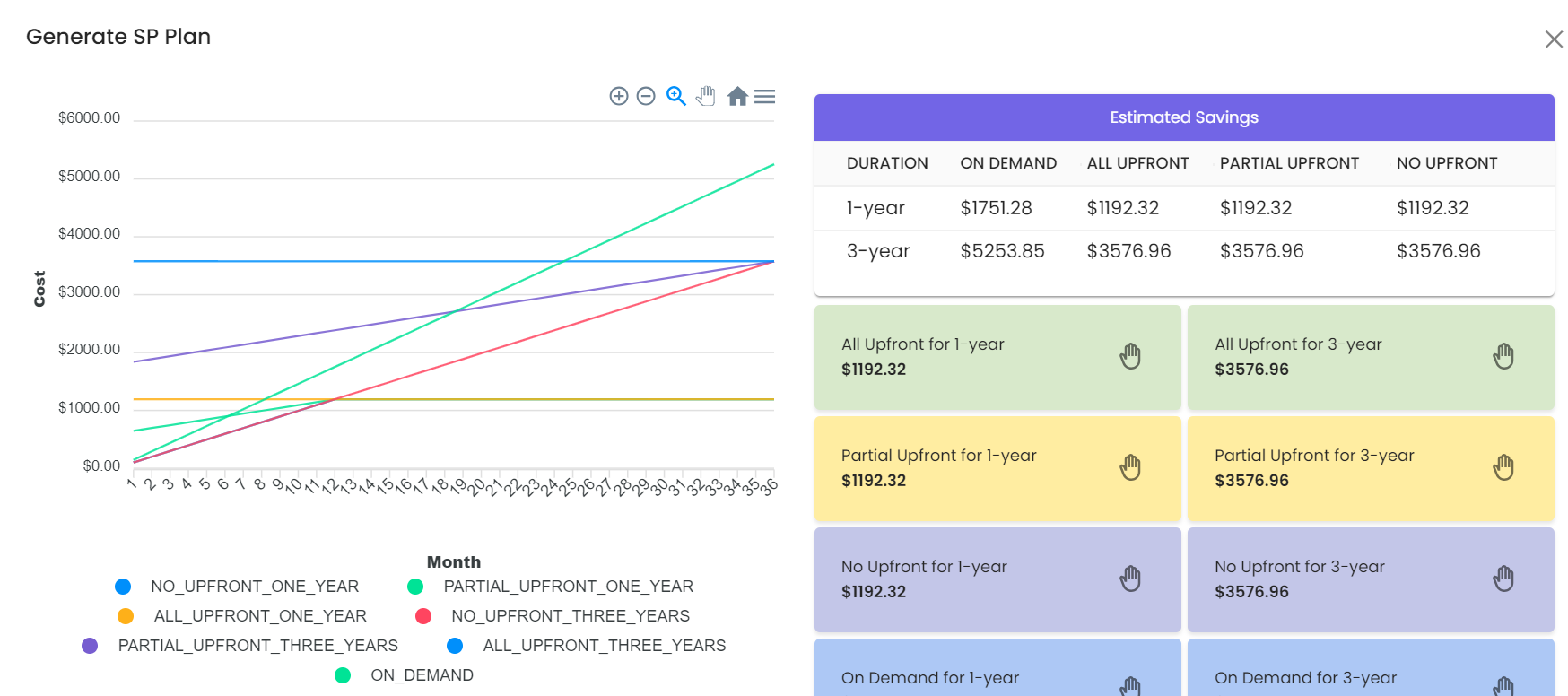This screenshot has width=1568, height=696.
Task: Click hand icon on Partial Upfront 1-year card
Action: pos(1130,467)
